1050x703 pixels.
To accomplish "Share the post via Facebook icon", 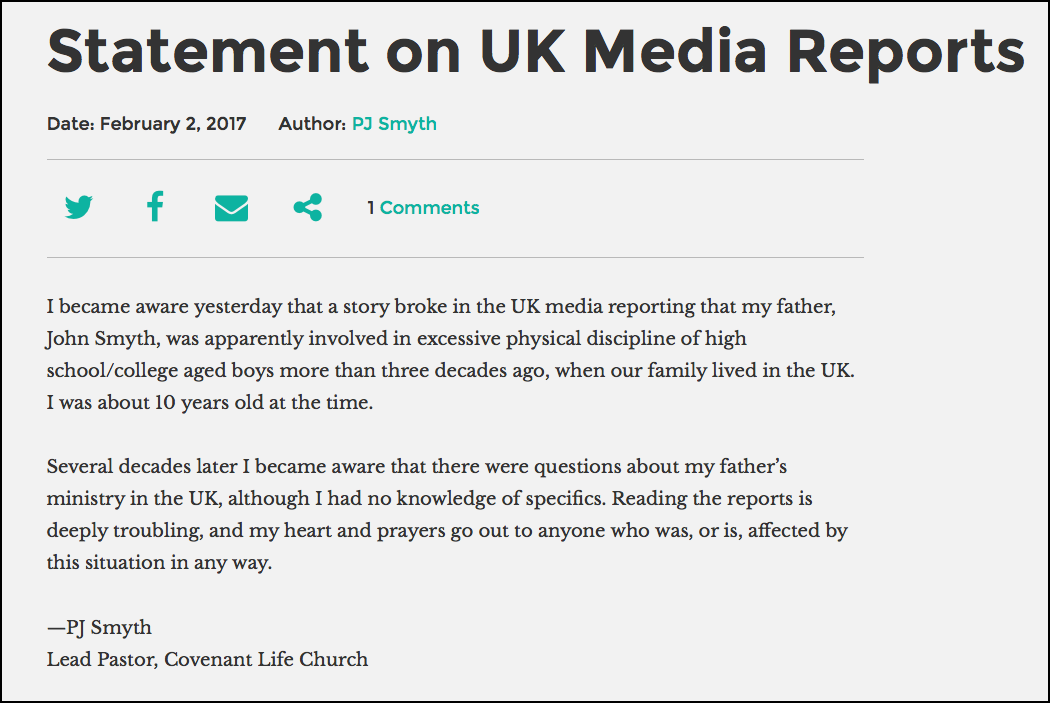I will click(155, 206).
